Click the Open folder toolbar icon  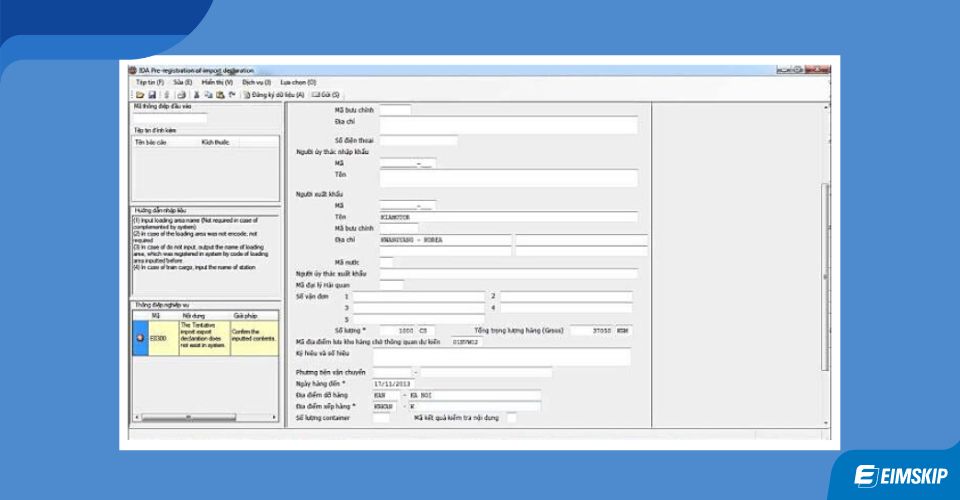[141, 94]
